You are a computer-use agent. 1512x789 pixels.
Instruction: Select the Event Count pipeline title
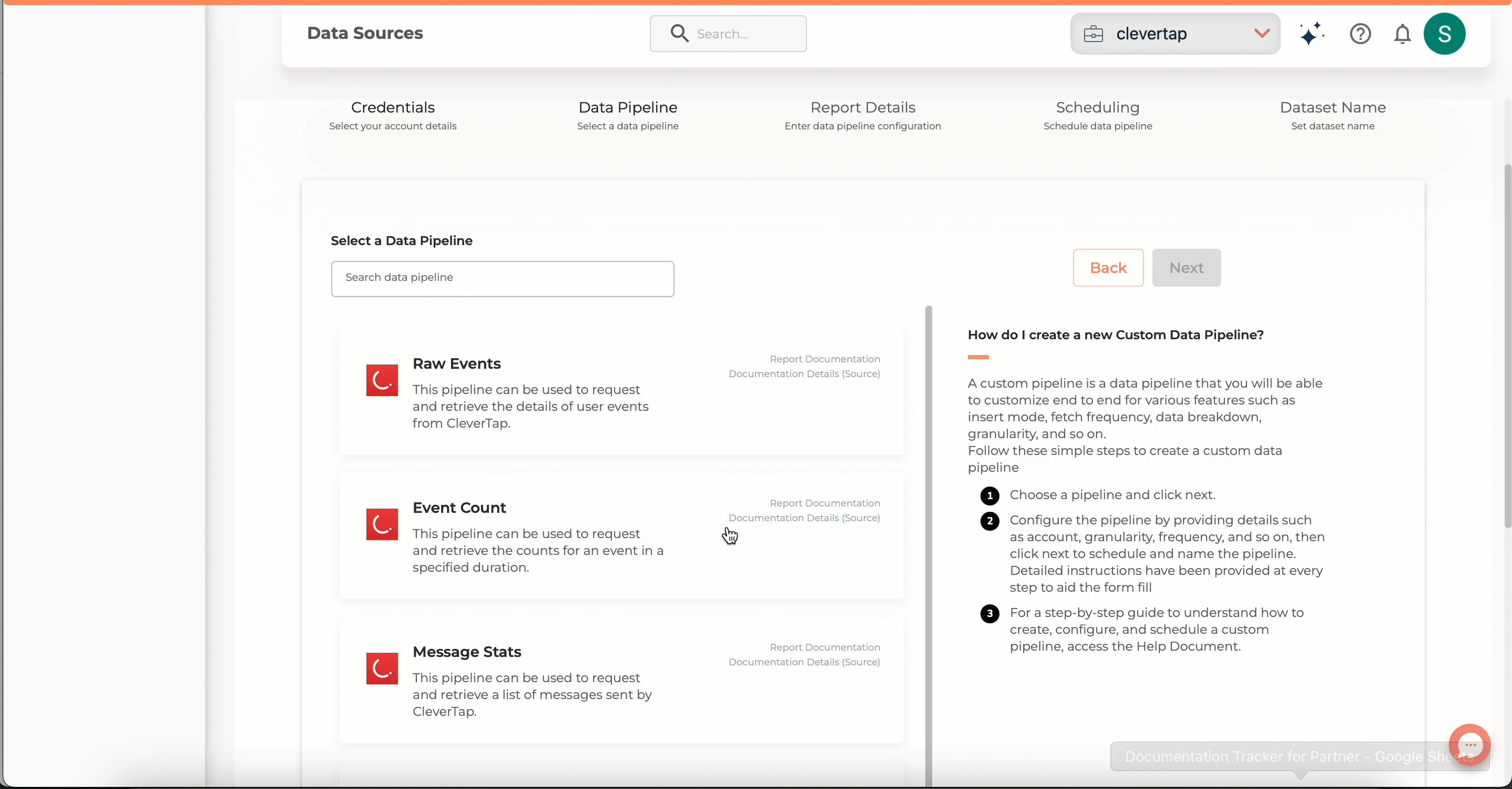click(459, 508)
